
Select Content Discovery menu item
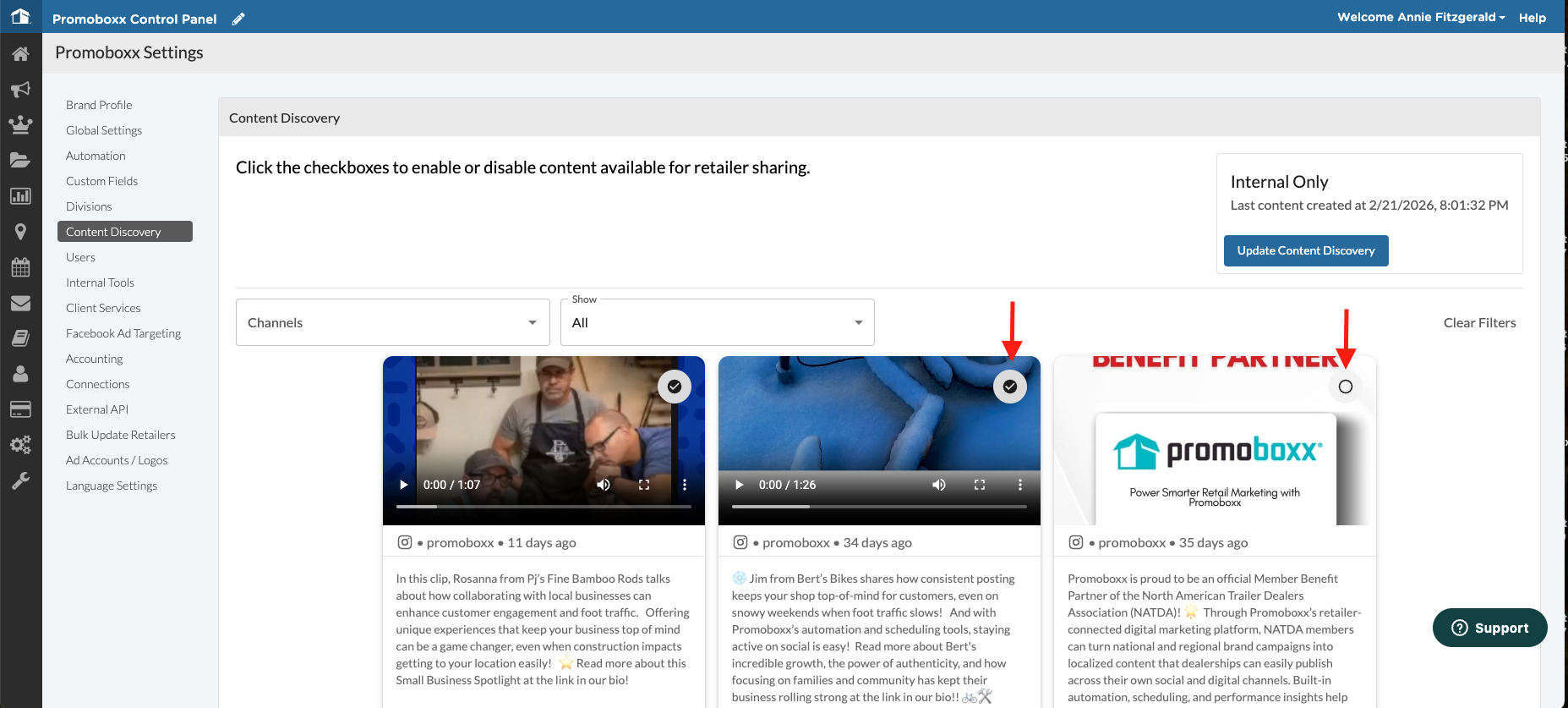pyautogui.click(x=125, y=232)
